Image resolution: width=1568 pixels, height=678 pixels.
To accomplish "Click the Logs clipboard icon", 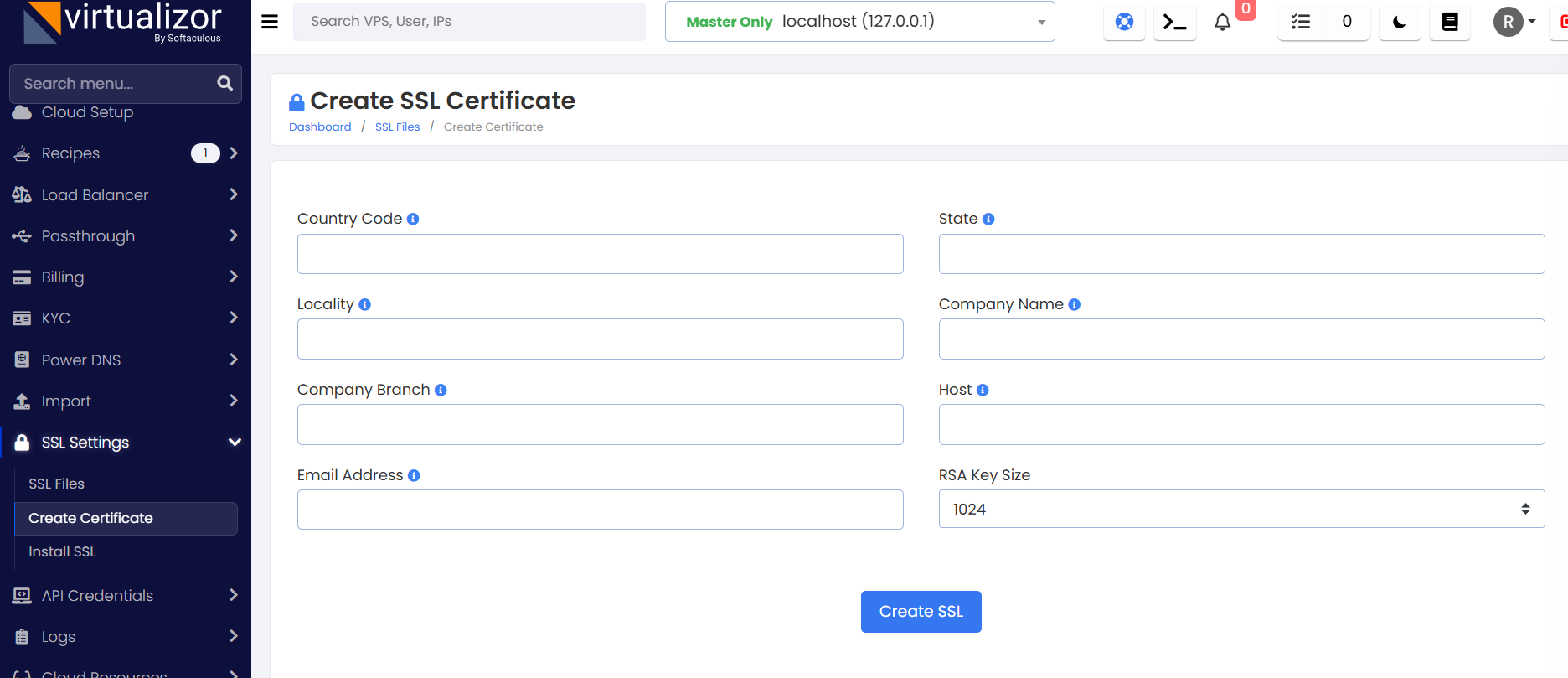I will pyautogui.click(x=22, y=637).
